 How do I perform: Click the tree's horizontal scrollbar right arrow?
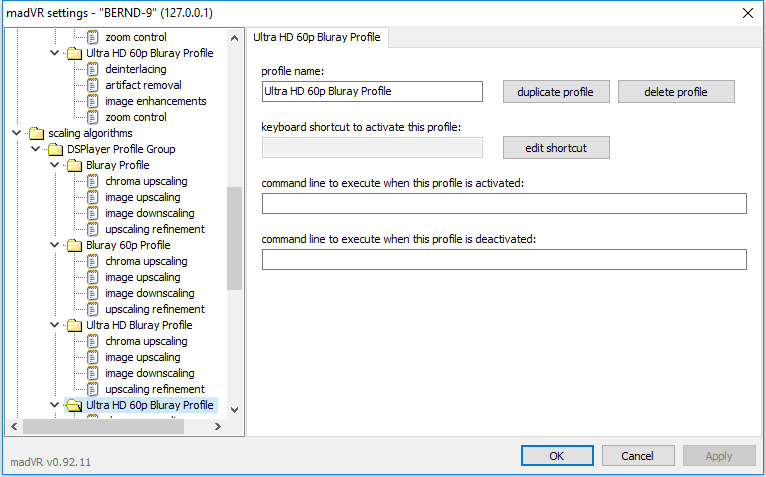[x=218, y=427]
